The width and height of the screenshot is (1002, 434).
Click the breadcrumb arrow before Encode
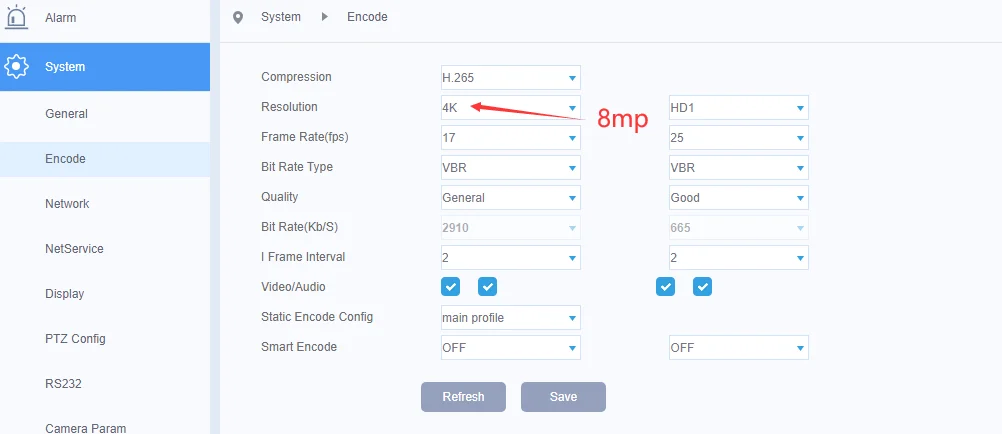[x=325, y=17]
